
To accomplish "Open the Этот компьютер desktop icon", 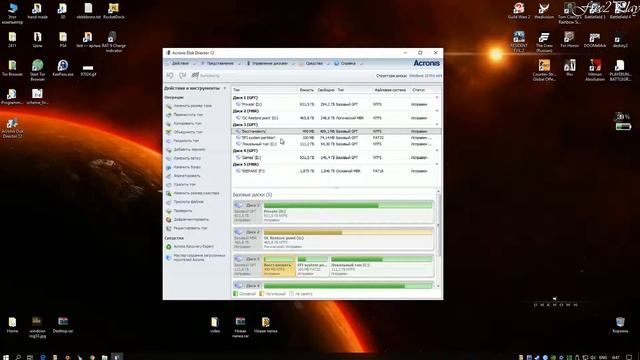I will pos(12,13).
